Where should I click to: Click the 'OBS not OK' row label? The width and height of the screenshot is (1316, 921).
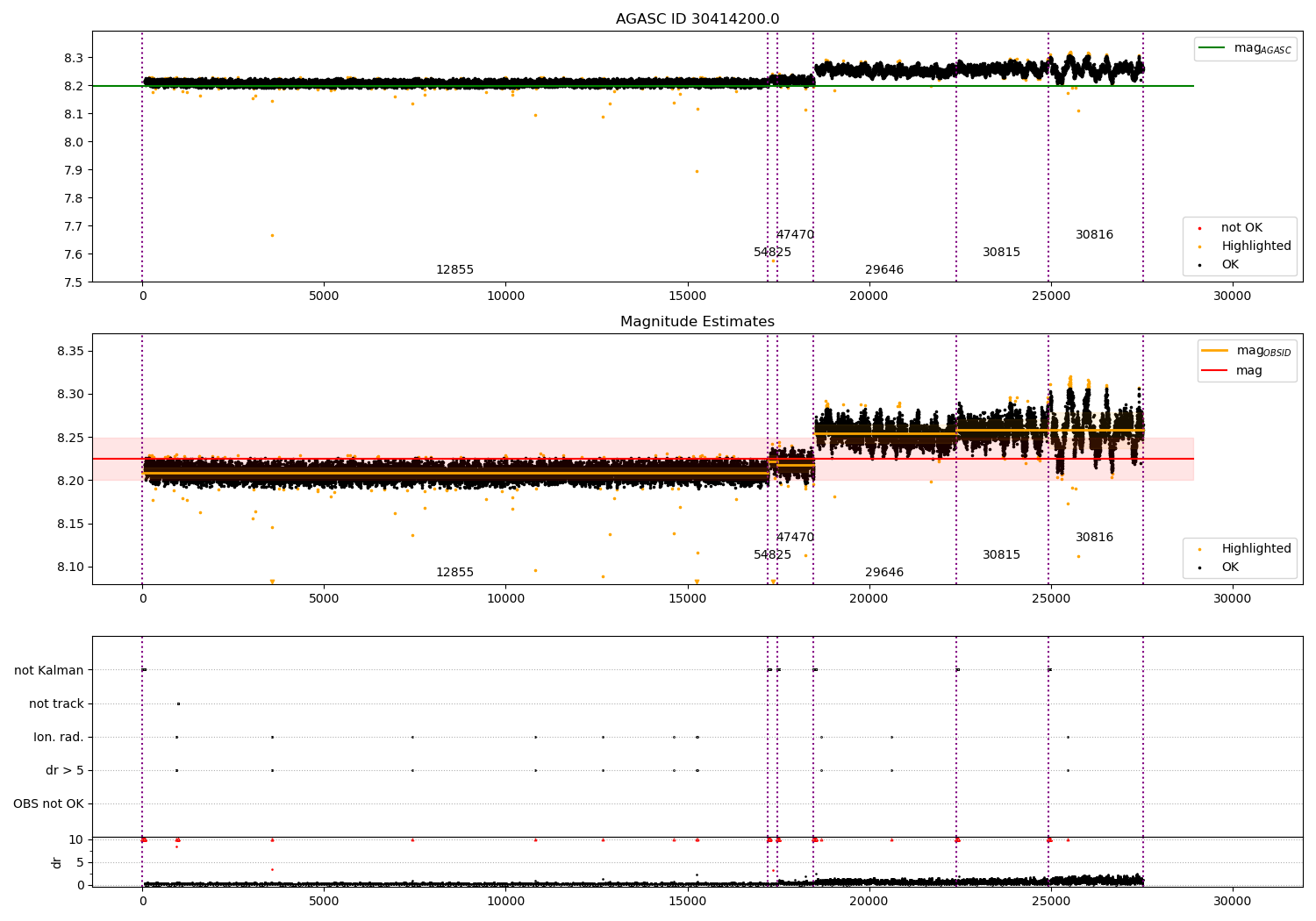(48, 804)
